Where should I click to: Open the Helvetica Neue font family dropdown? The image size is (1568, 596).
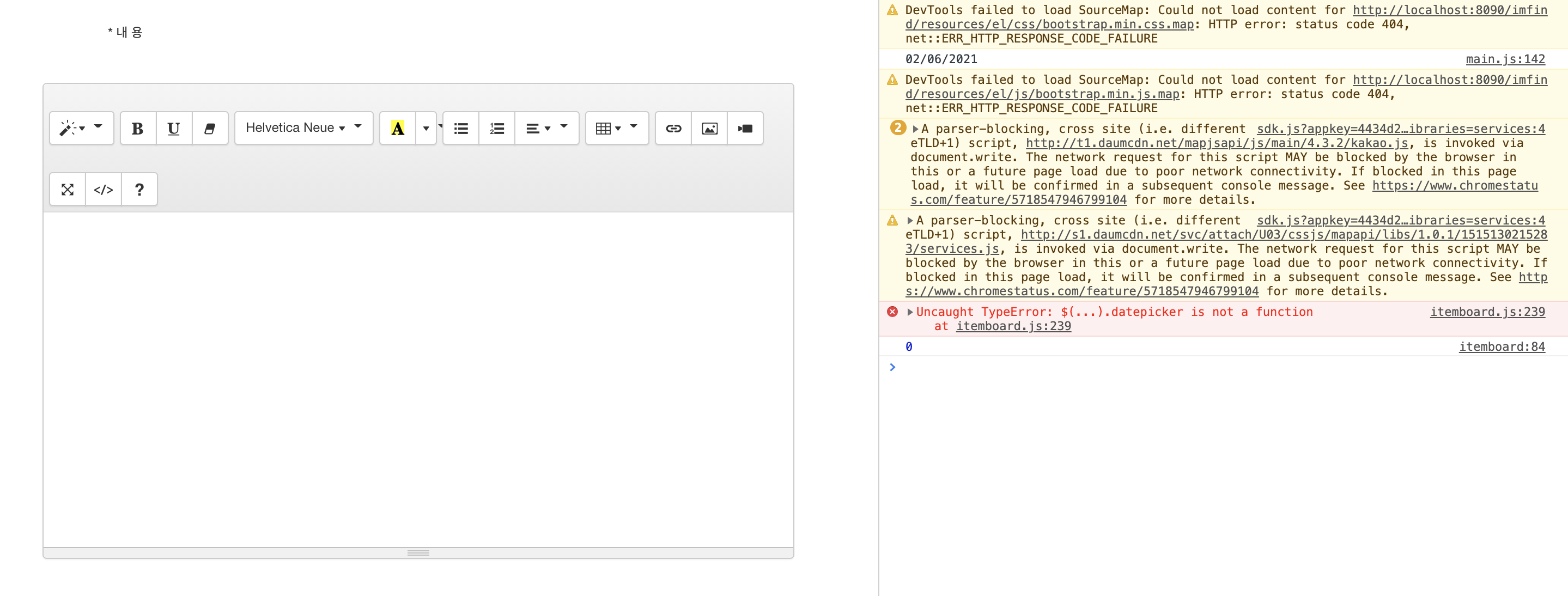[303, 128]
